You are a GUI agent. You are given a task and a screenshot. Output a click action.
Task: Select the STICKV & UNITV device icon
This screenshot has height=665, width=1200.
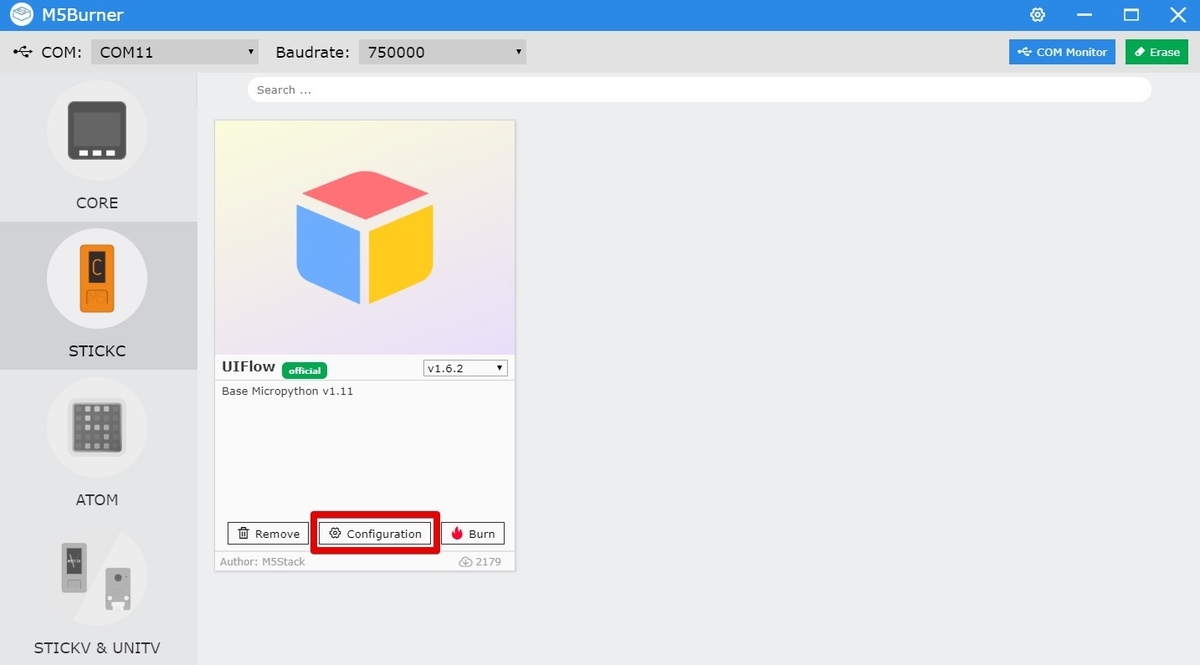[x=97, y=576]
